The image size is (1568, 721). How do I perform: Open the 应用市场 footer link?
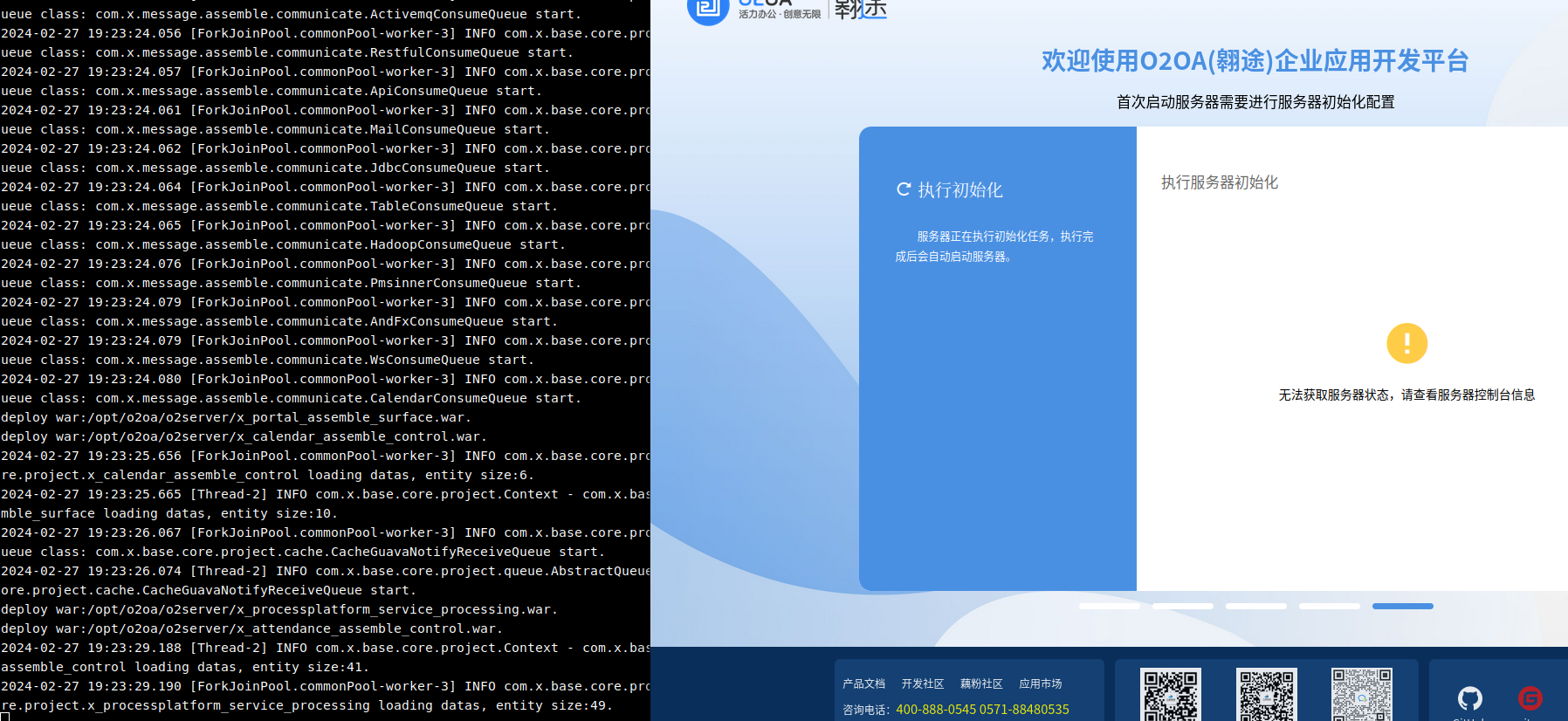coord(1041,684)
